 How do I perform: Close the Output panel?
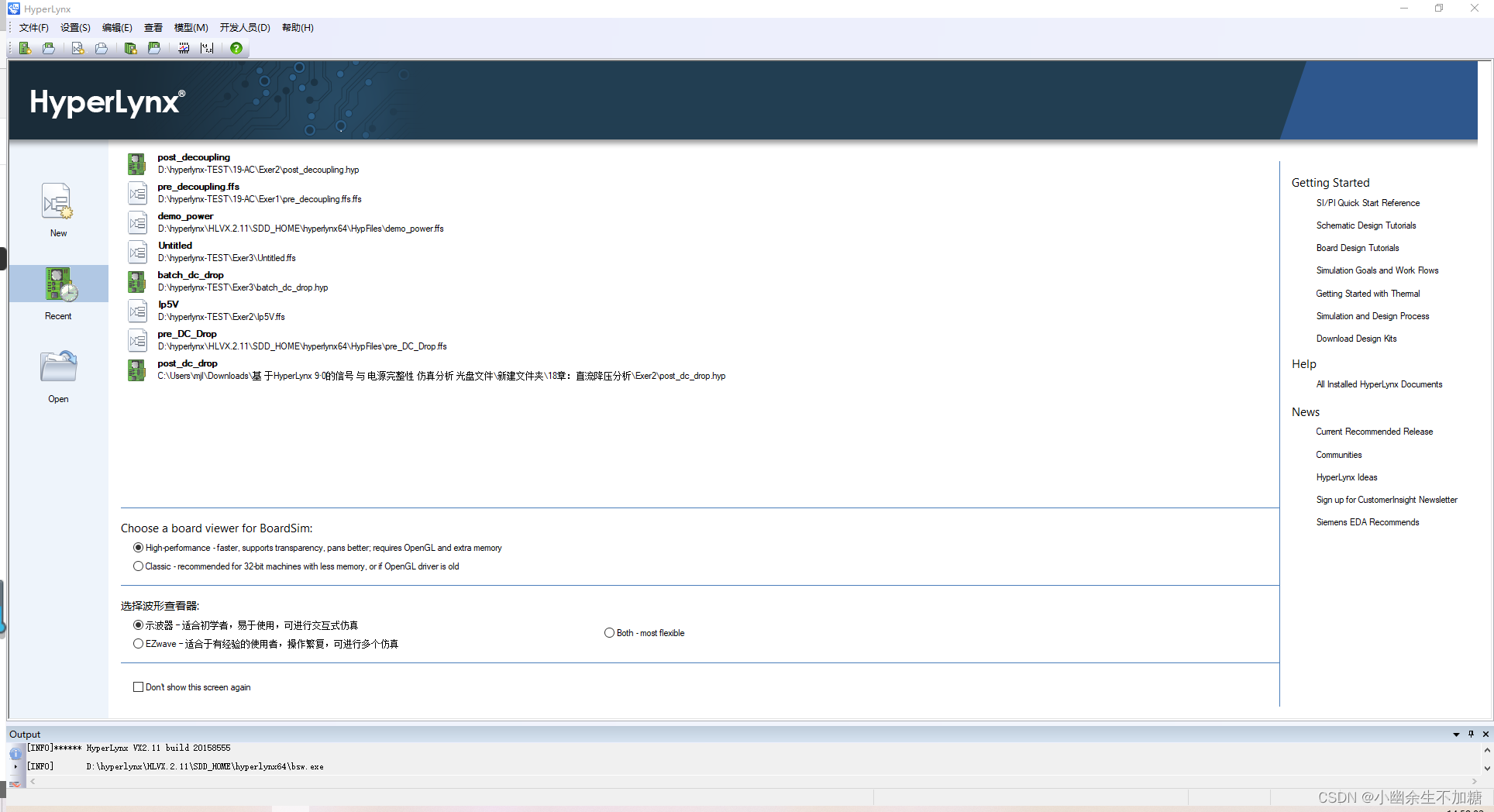tap(1485, 734)
